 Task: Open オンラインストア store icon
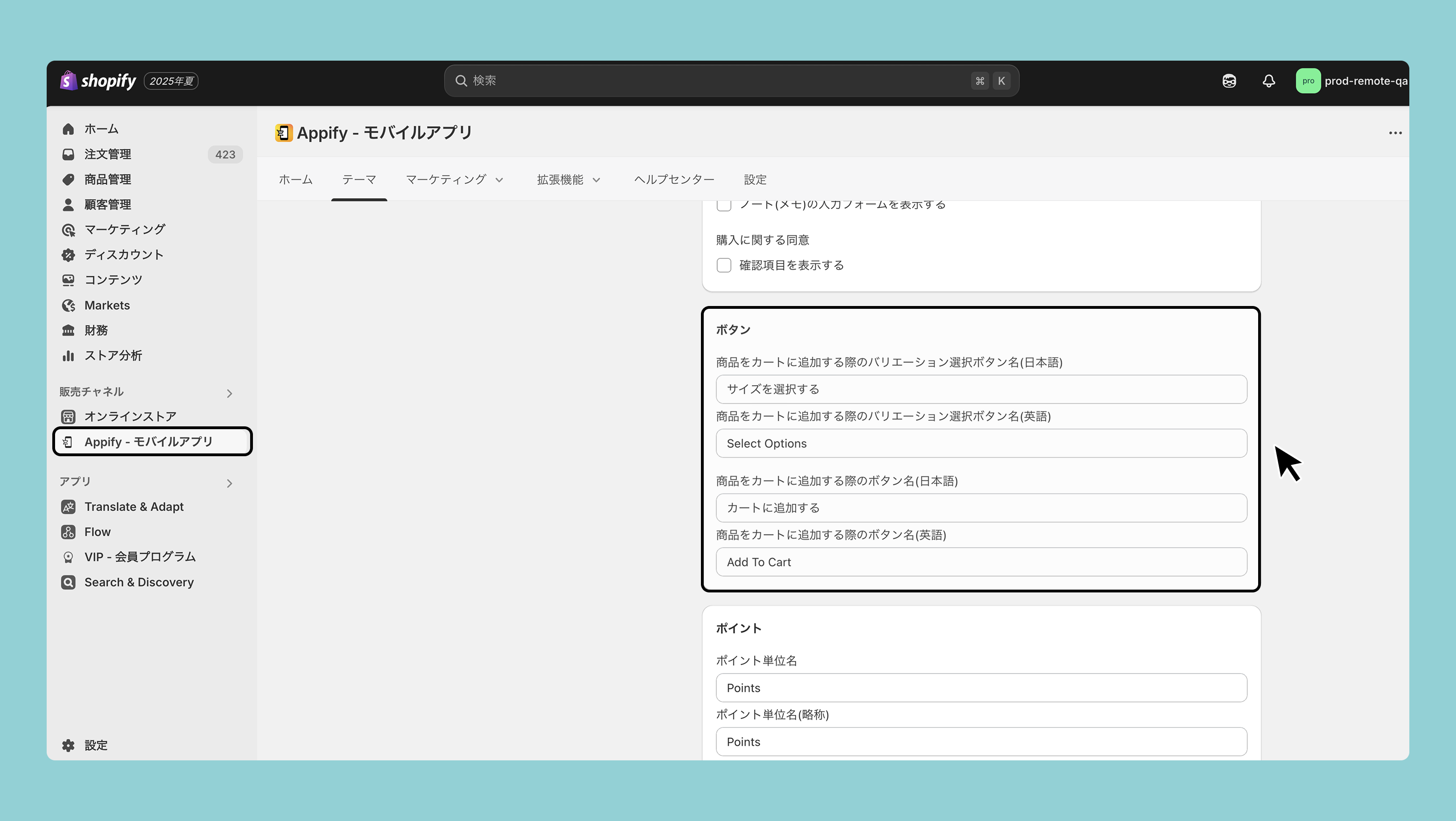(69, 417)
